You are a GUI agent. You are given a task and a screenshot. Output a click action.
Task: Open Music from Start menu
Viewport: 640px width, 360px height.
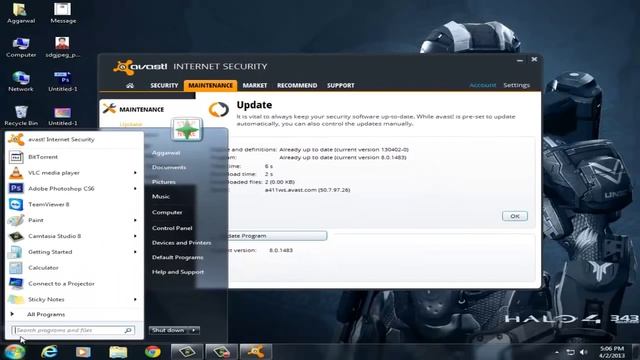click(x=161, y=197)
